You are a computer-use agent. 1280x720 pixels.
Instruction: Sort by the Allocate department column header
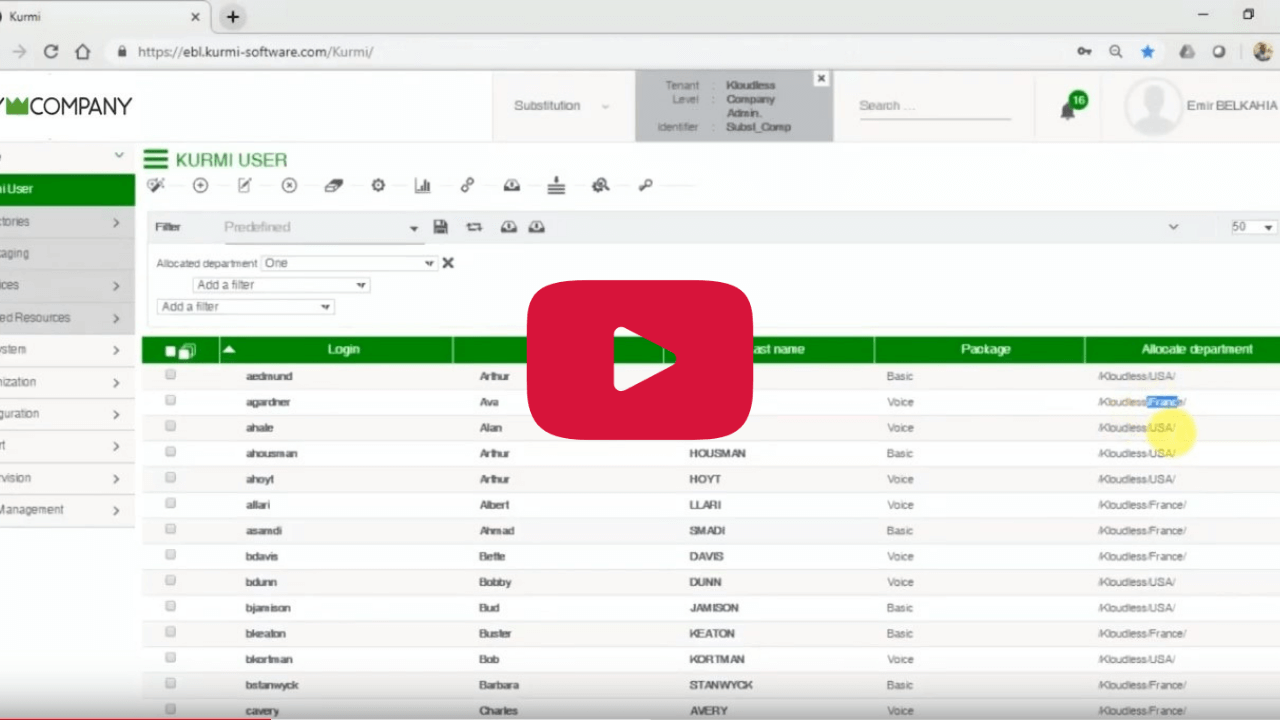1197,350
